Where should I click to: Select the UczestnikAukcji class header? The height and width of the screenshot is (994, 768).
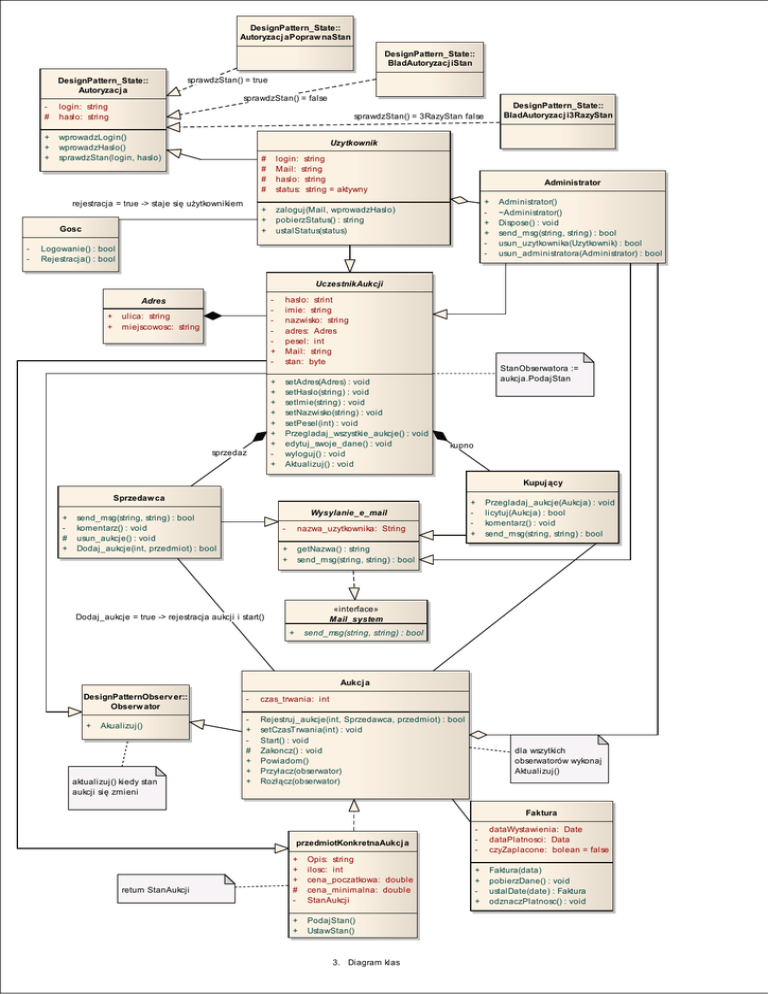(348, 284)
